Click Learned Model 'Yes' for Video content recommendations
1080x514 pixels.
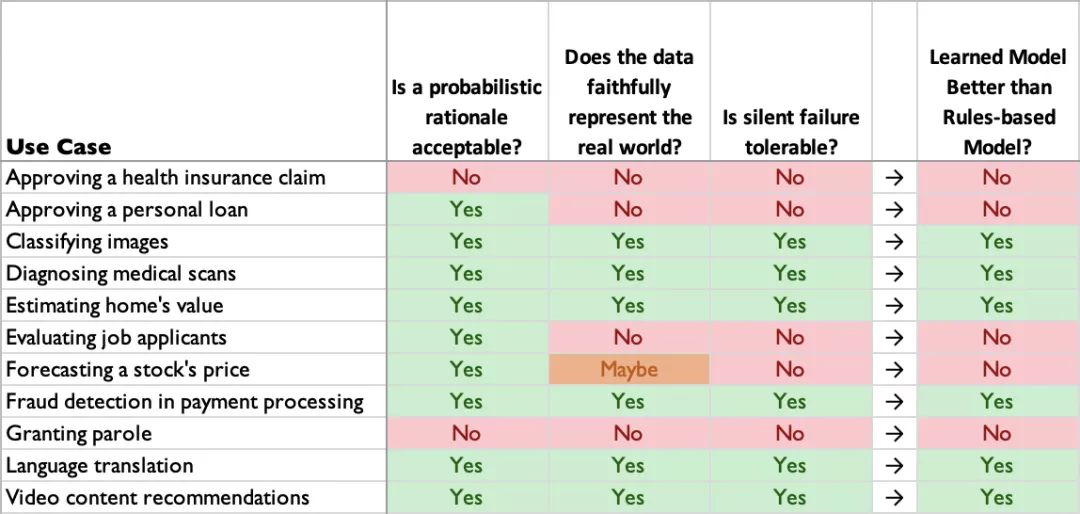click(x=996, y=498)
